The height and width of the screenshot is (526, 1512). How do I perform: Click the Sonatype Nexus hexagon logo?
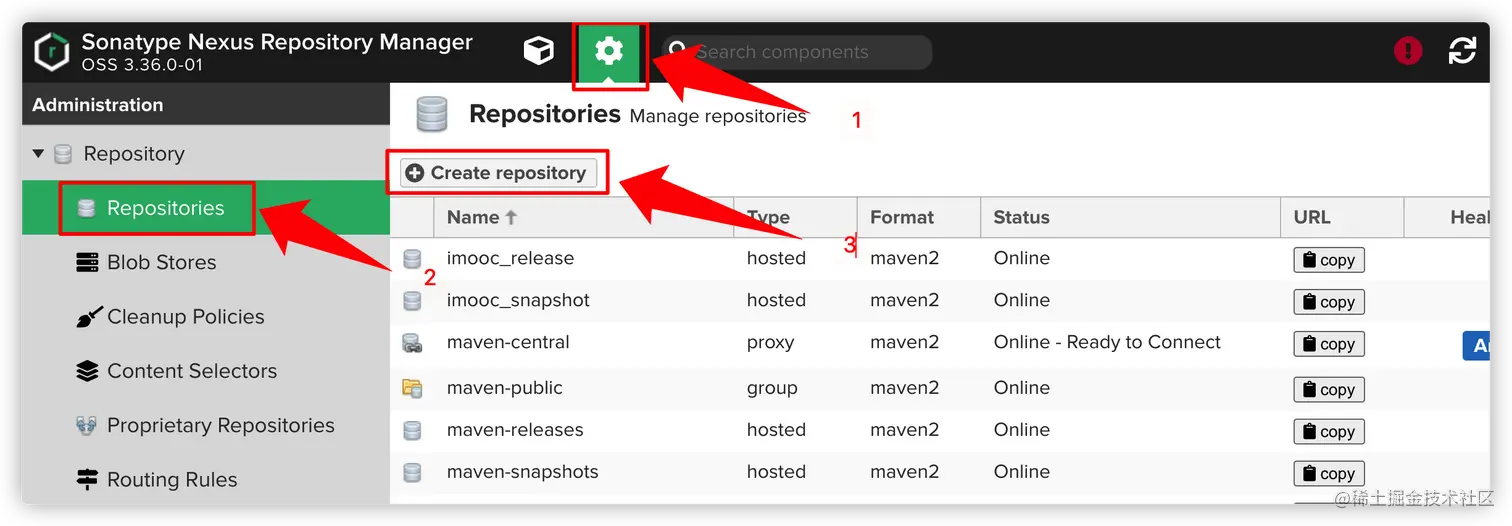click(51, 52)
